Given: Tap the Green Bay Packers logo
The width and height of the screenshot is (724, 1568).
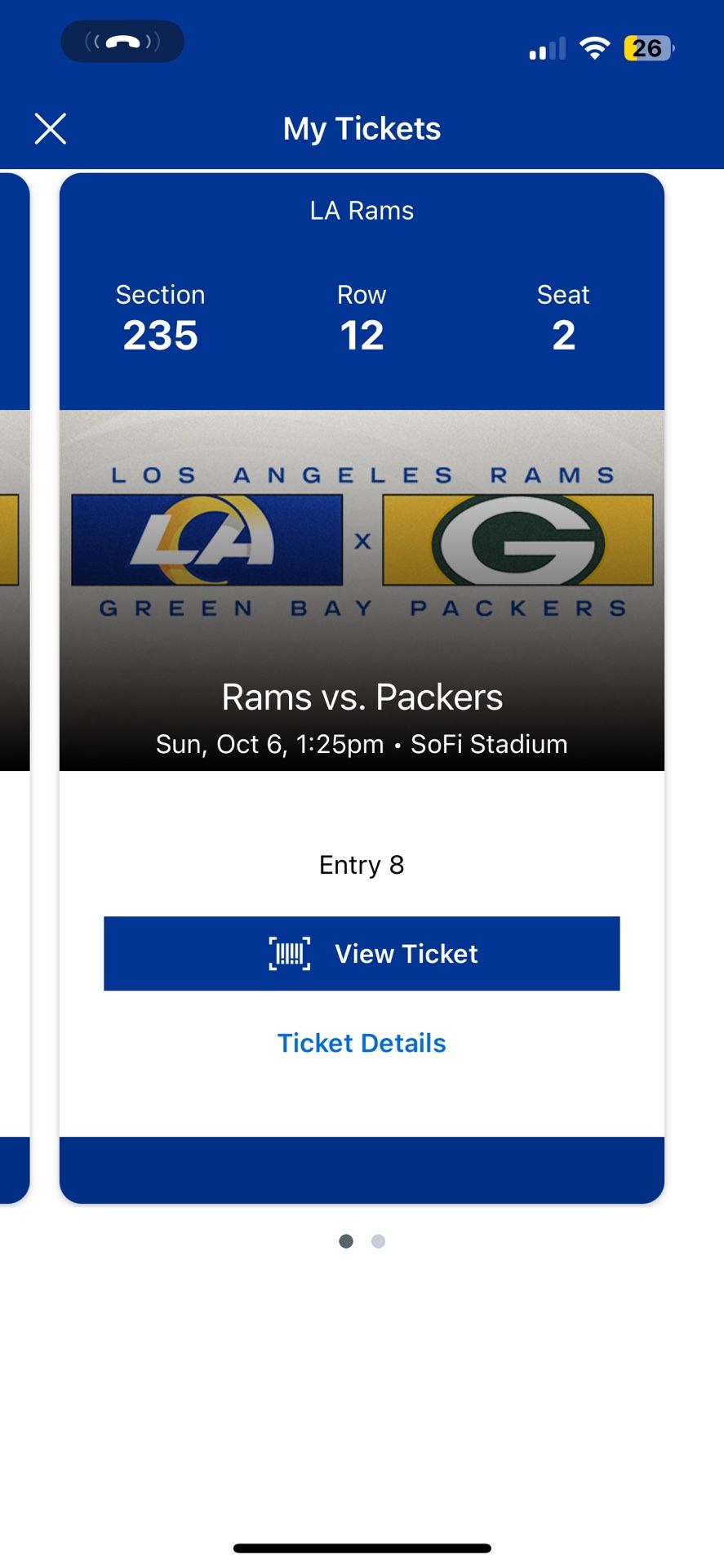Looking at the screenshot, I should [518, 540].
